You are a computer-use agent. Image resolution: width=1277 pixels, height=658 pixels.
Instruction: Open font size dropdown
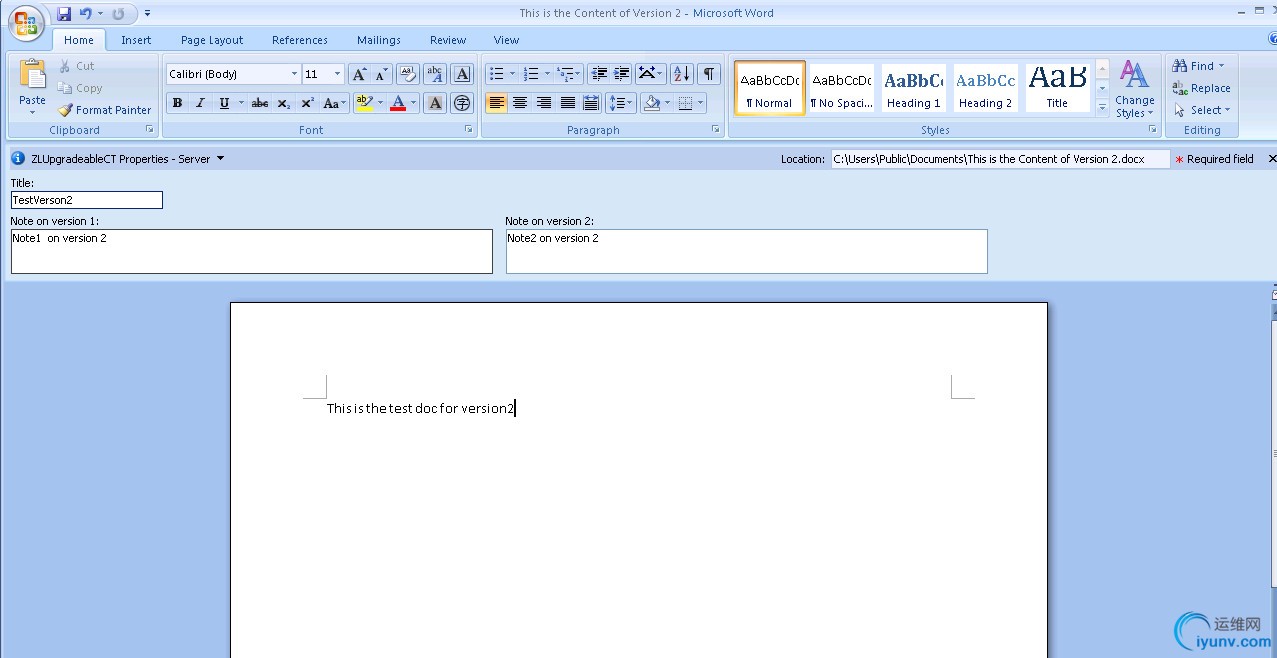point(337,74)
